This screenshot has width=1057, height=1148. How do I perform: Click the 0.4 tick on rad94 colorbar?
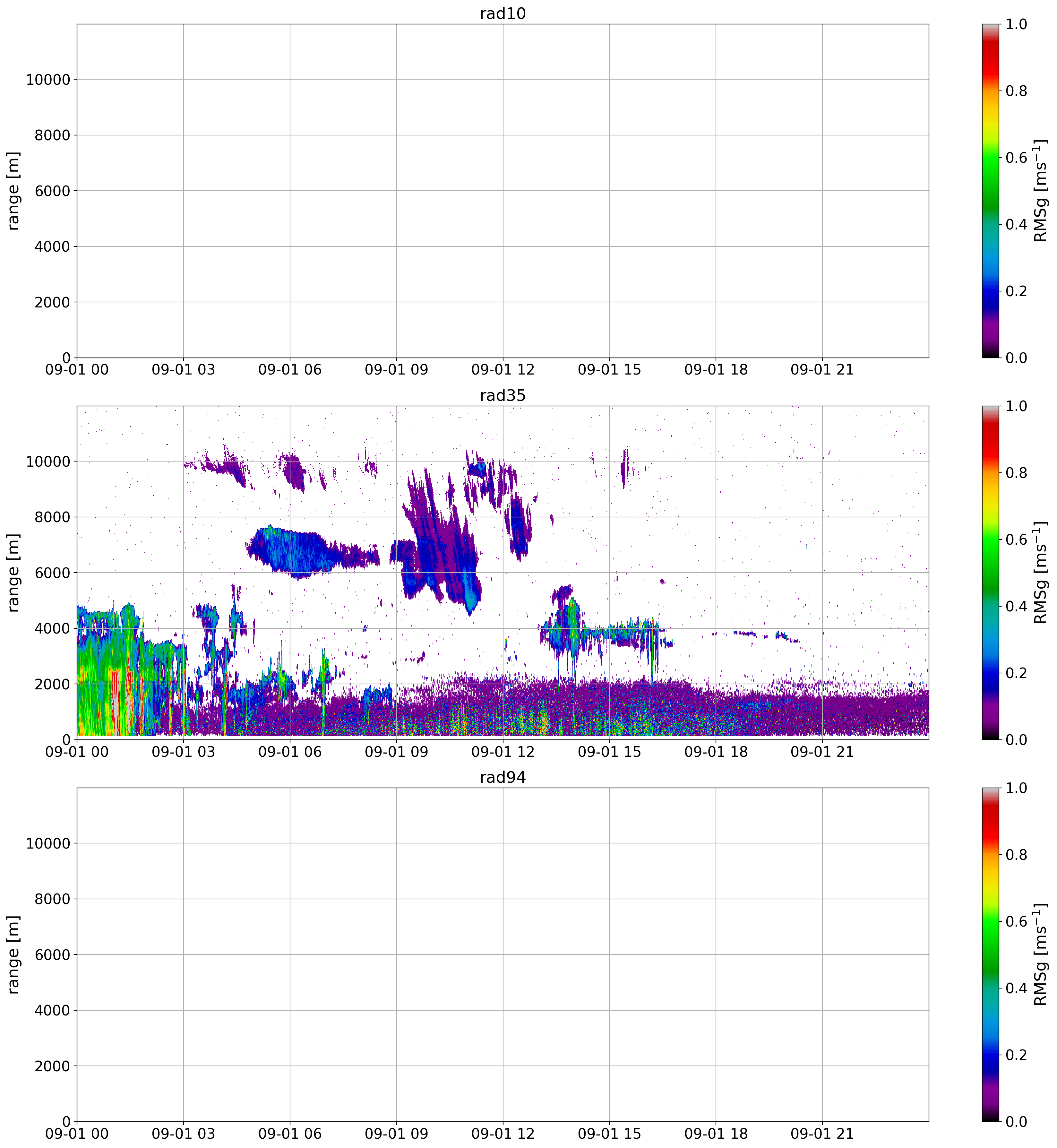pyautogui.click(x=1016, y=988)
